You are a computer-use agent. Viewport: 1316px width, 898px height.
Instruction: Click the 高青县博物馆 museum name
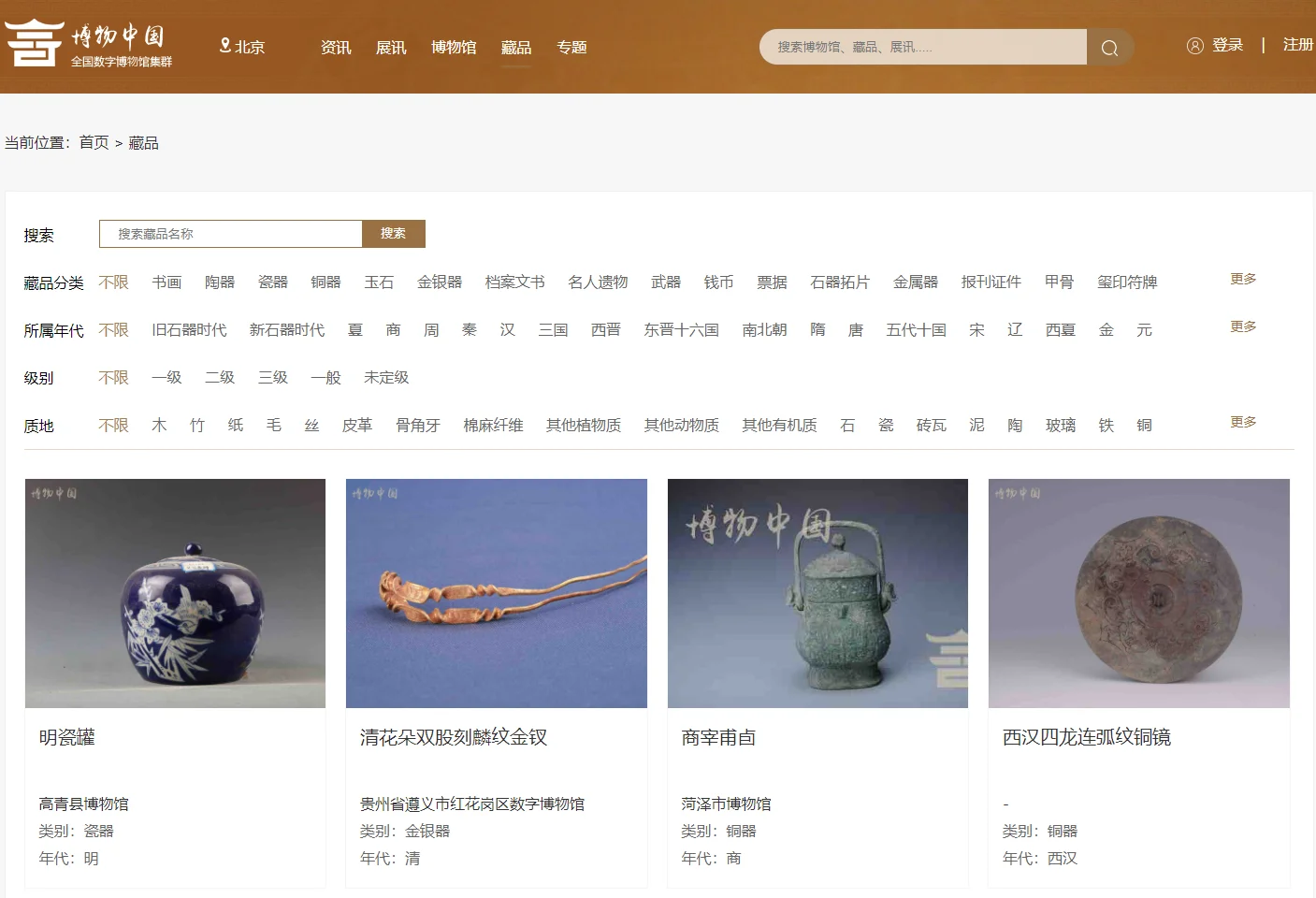click(83, 804)
